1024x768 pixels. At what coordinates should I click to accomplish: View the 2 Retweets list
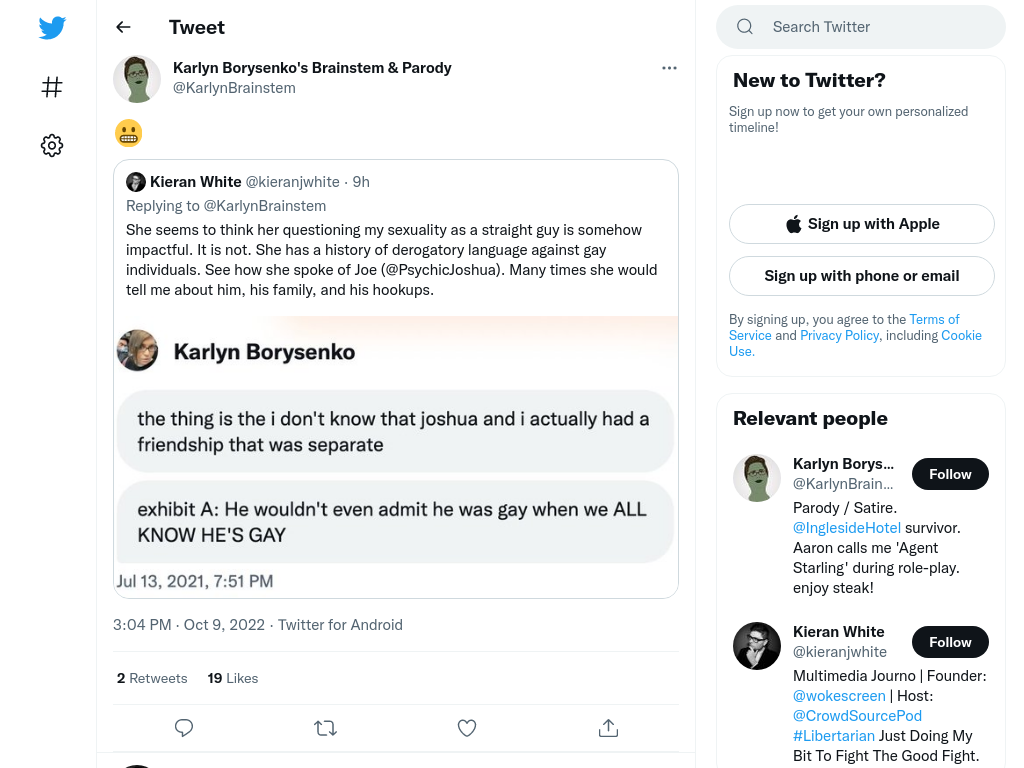coord(152,678)
